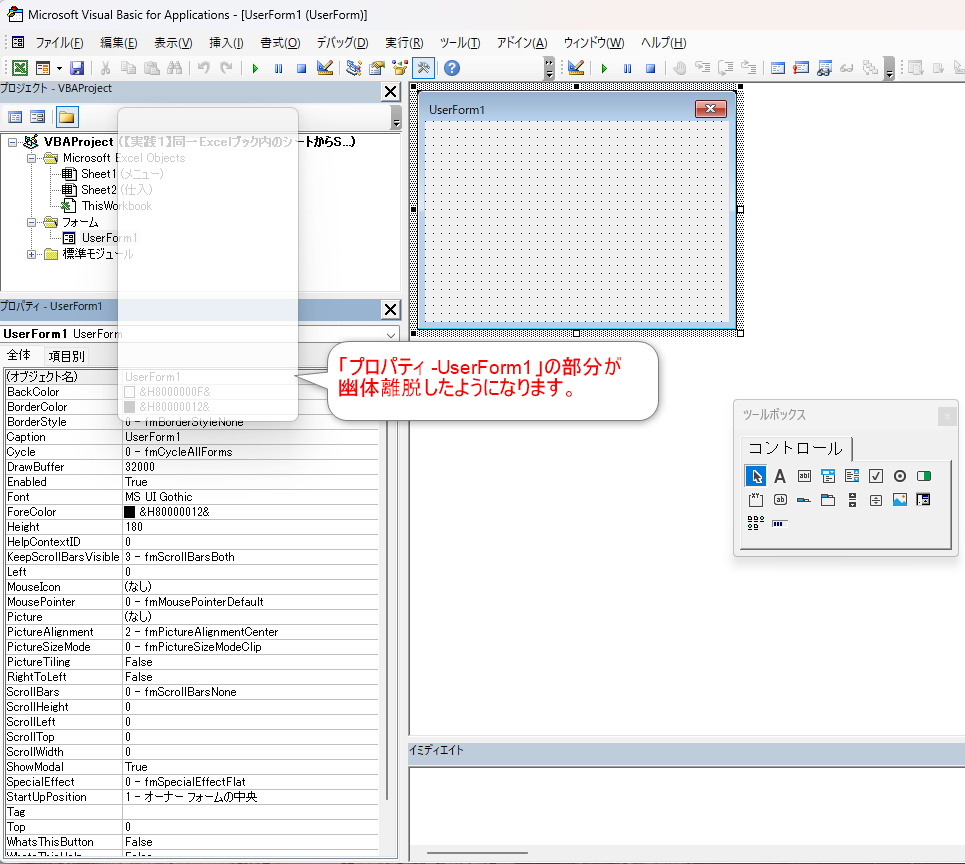Run Sub/UserForm in the standard toolbar

tap(255, 68)
